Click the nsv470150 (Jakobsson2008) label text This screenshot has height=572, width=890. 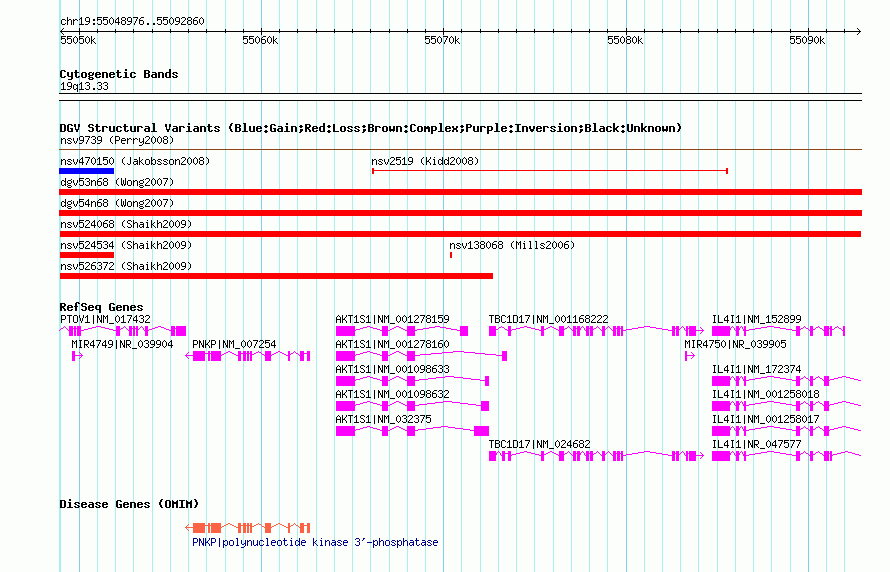point(135,161)
